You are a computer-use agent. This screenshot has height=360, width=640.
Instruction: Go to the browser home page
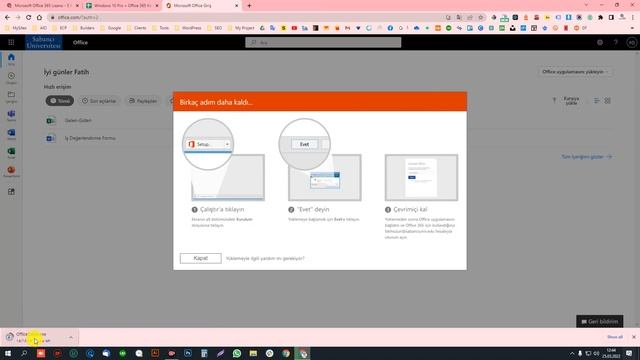pyautogui.click(x=39, y=18)
